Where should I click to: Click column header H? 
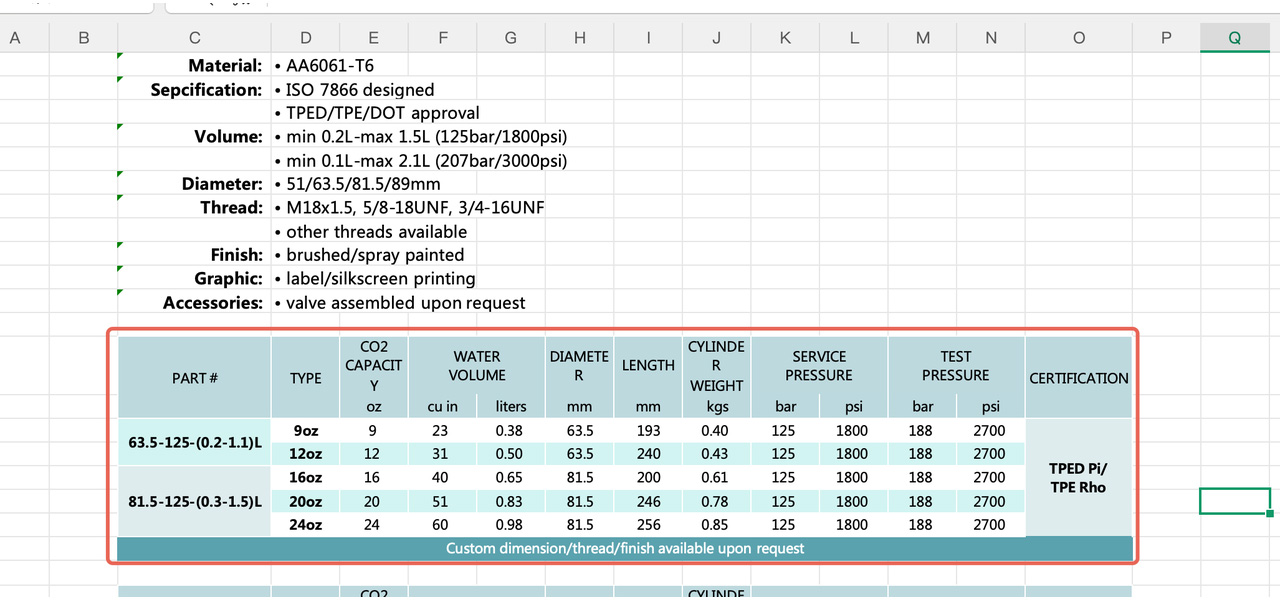click(x=580, y=38)
